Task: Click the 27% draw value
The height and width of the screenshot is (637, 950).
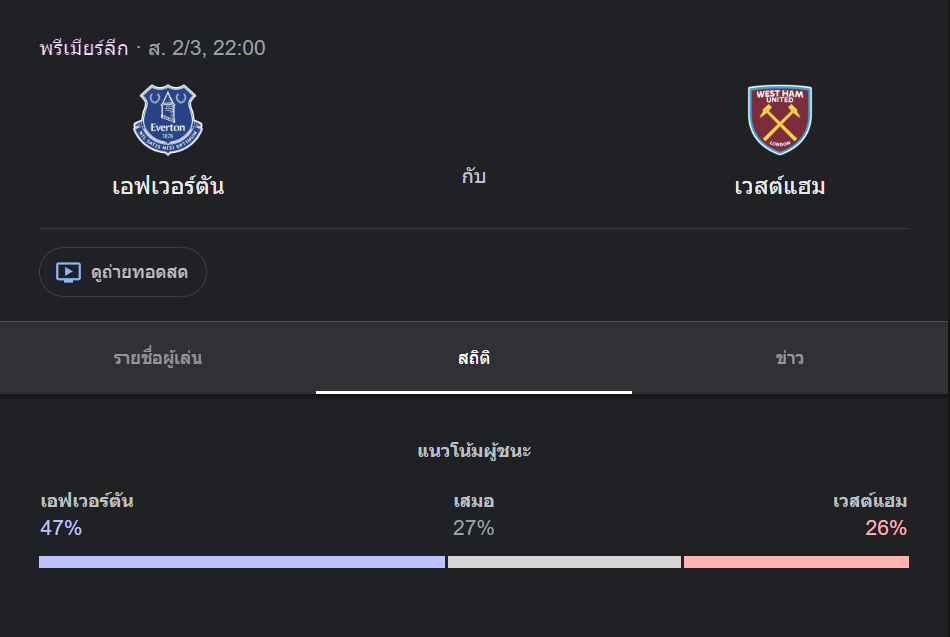Action: click(473, 528)
